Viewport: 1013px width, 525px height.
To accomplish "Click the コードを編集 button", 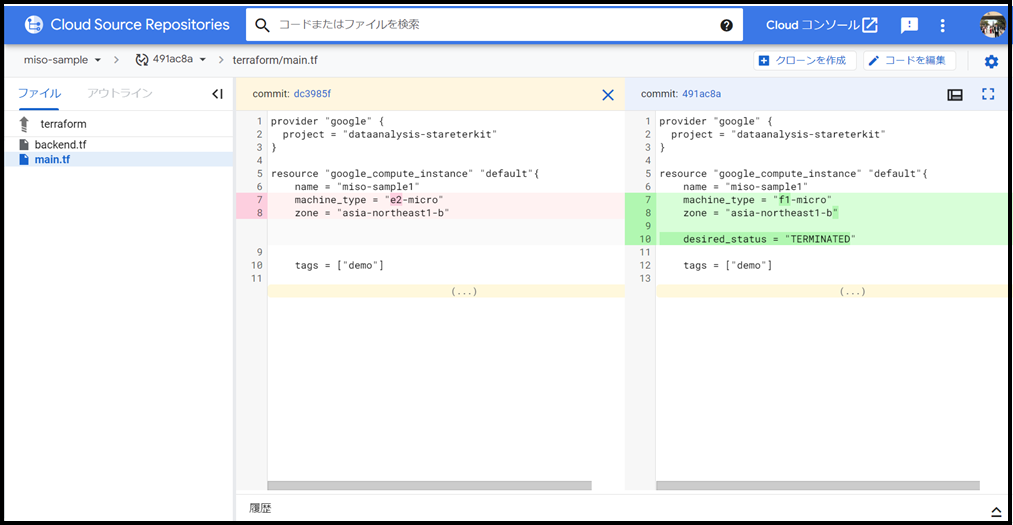I will coord(909,61).
